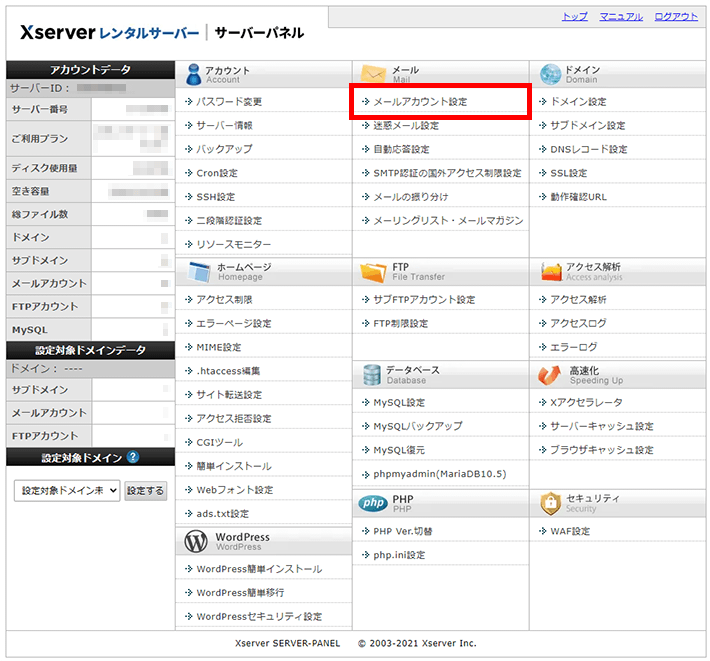This screenshot has width=710, height=661.
Task: Open the トップ link
Action: [575, 17]
